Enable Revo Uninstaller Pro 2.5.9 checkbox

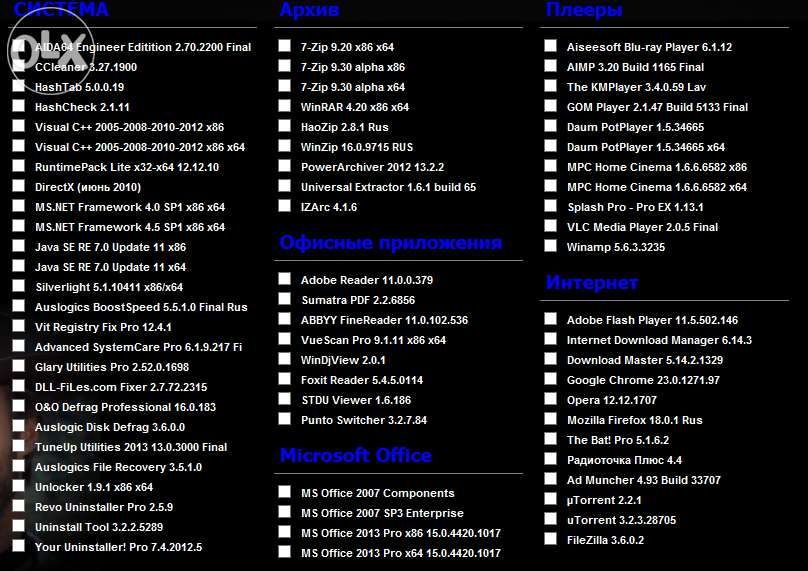tap(19, 506)
